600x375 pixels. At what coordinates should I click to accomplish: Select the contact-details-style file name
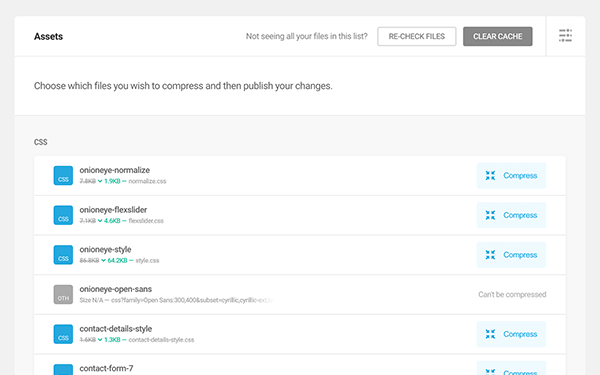pyautogui.click(x=116, y=329)
